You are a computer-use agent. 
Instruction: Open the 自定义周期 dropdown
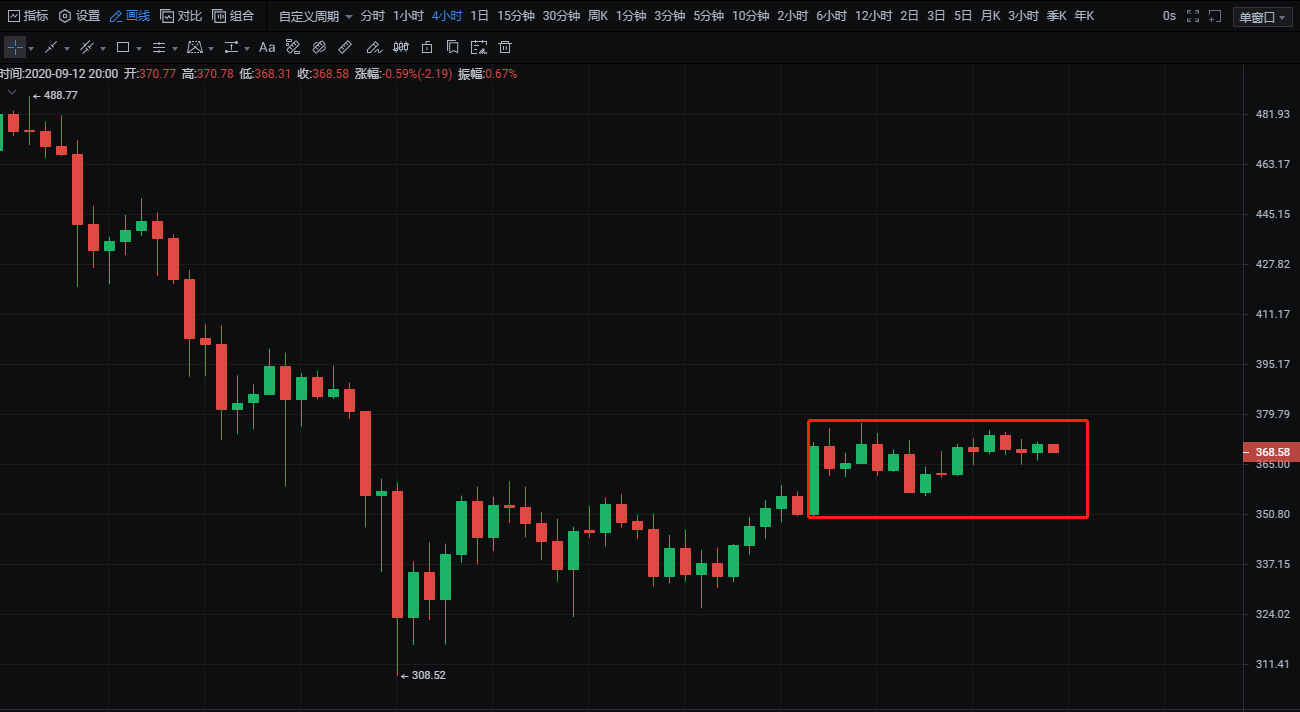(x=315, y=16)
